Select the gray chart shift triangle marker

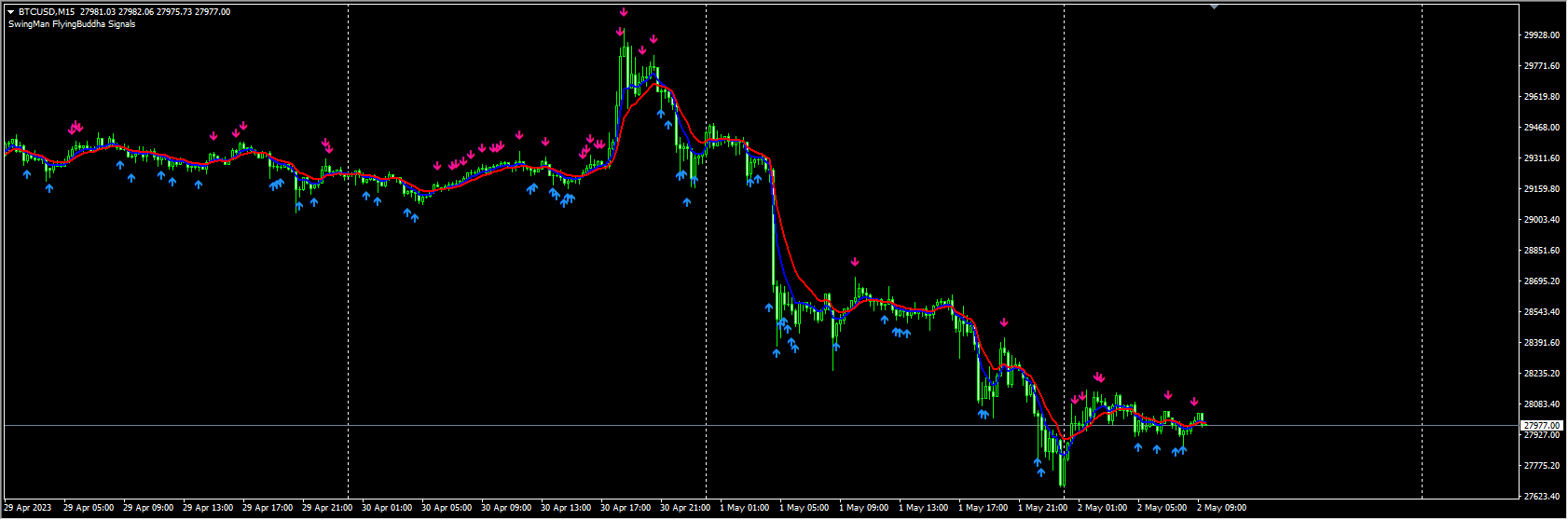click(1214, 7)
